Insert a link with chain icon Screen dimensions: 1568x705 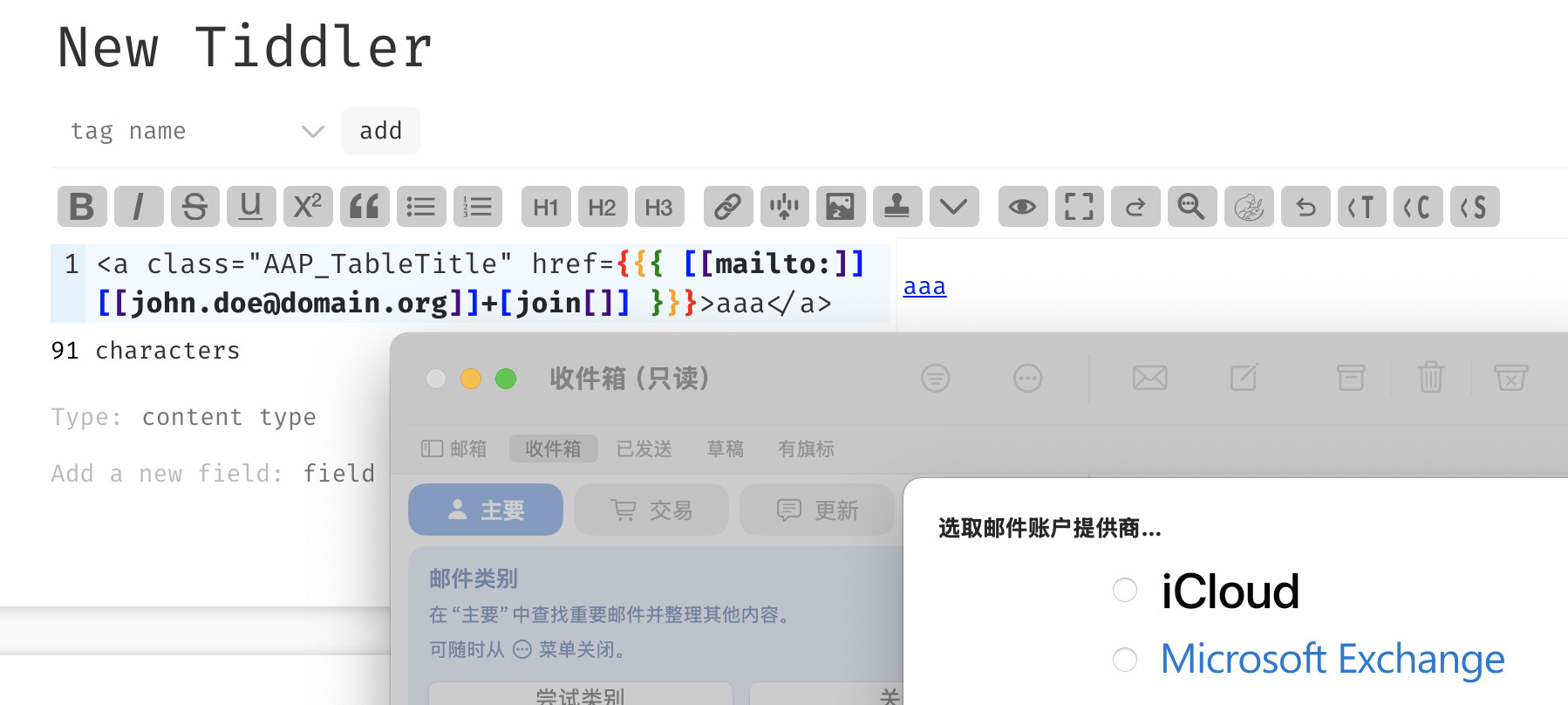[728, 207]
